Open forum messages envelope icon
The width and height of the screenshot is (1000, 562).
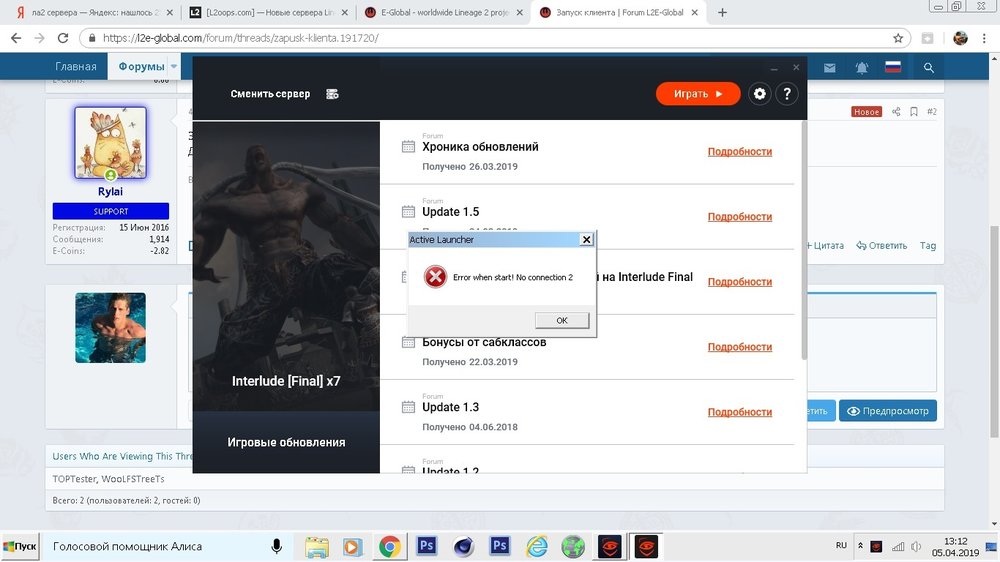(x=829, y=67)
